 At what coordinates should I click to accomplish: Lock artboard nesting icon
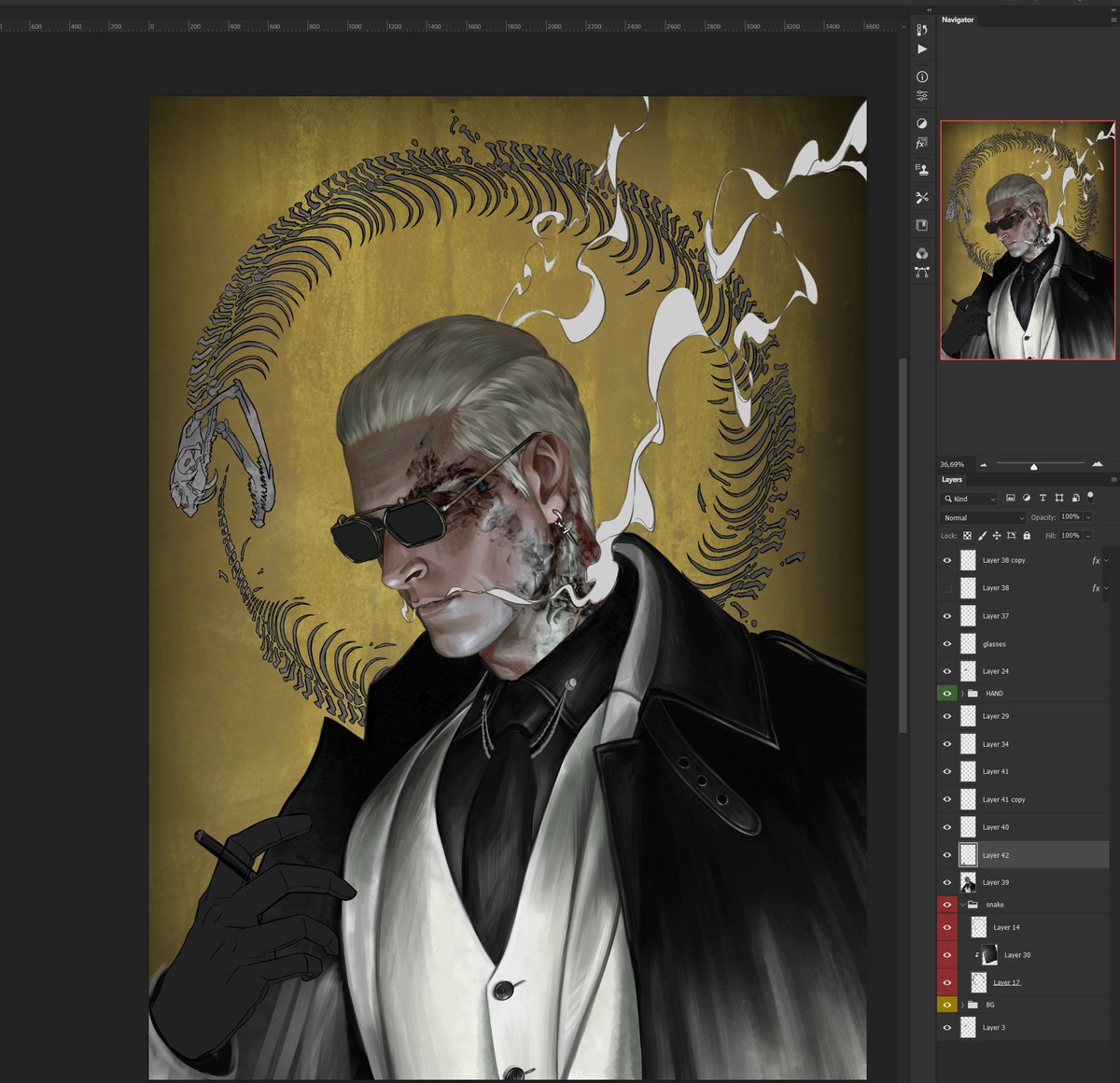point(1012,536)
